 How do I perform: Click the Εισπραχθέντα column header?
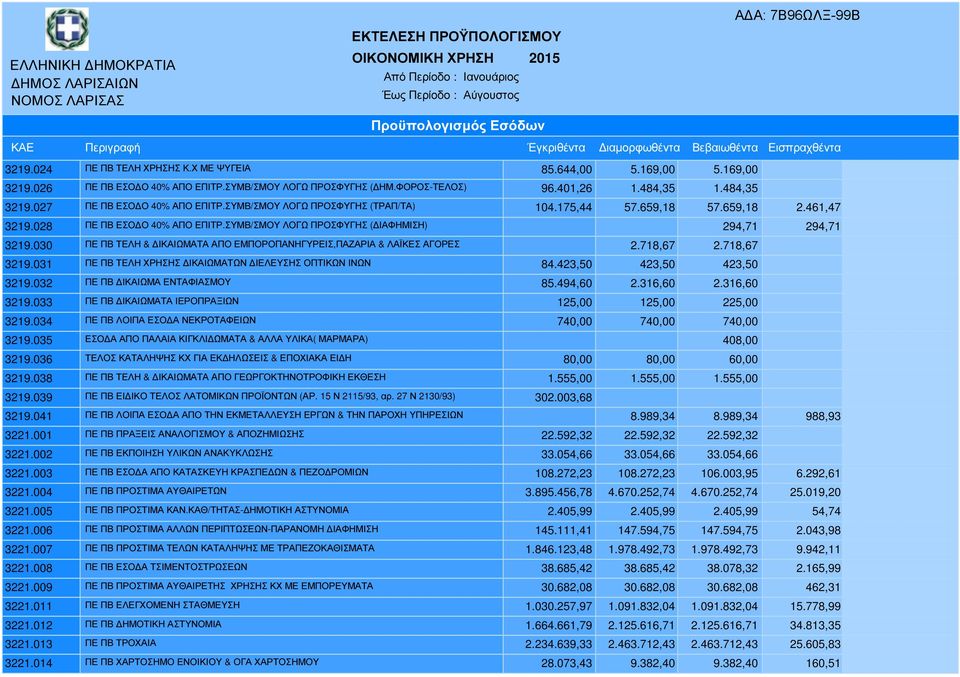[x=804, y=148]
